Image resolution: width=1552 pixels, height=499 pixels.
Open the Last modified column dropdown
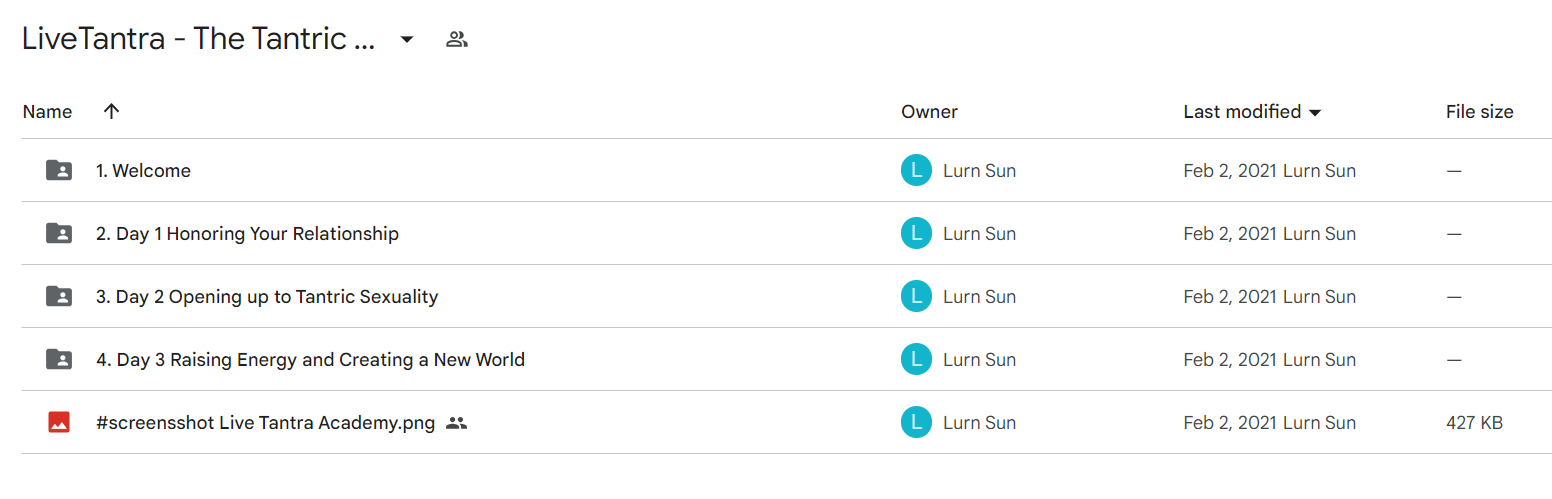pyautogui.click(x=1315, y=113)
